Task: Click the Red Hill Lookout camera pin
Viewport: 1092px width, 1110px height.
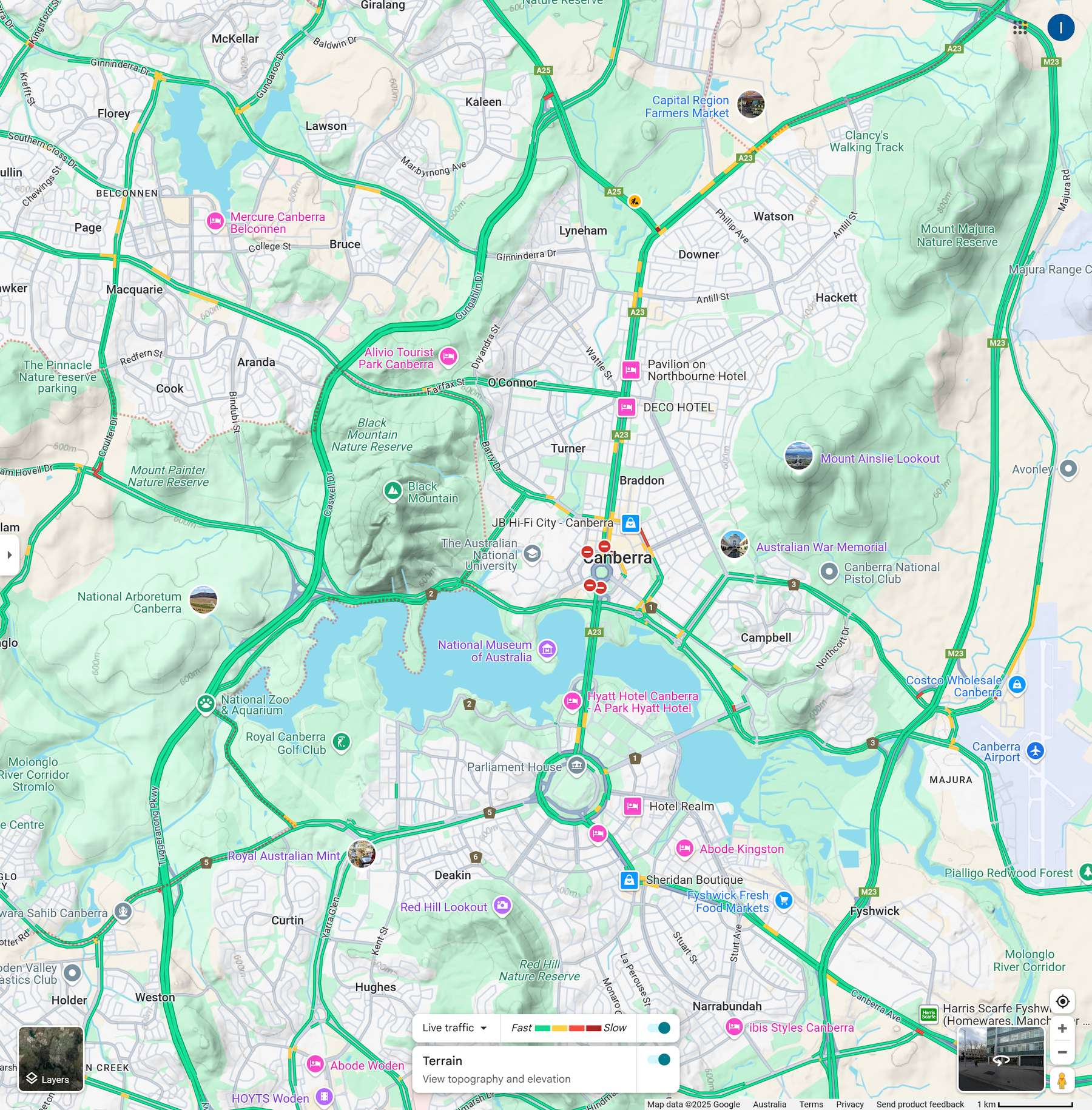Action: coord(502,906)
